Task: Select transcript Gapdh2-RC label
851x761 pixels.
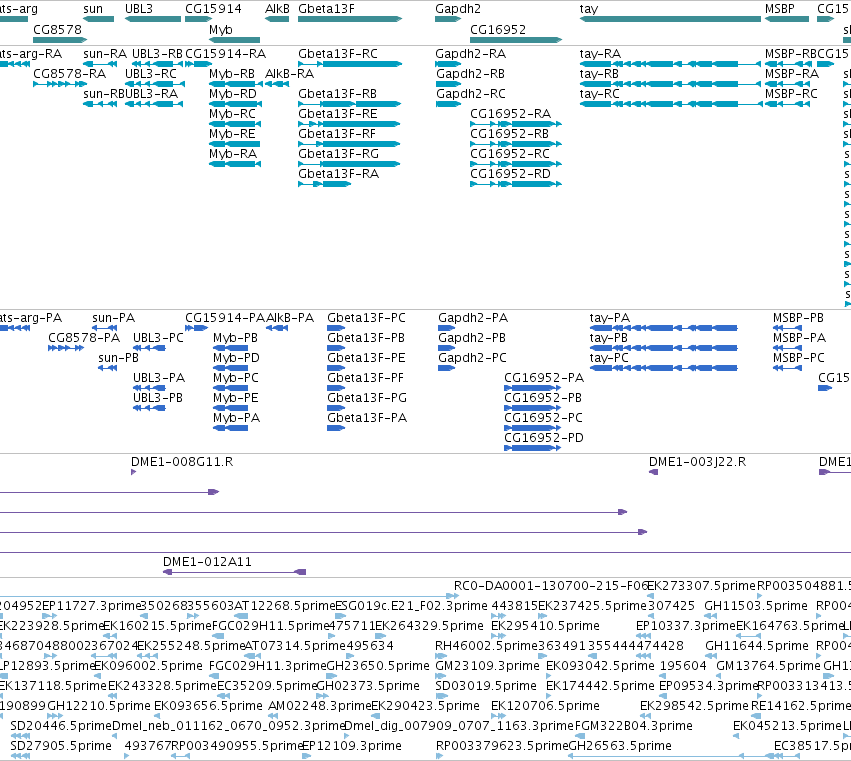Action: [470, 94]
